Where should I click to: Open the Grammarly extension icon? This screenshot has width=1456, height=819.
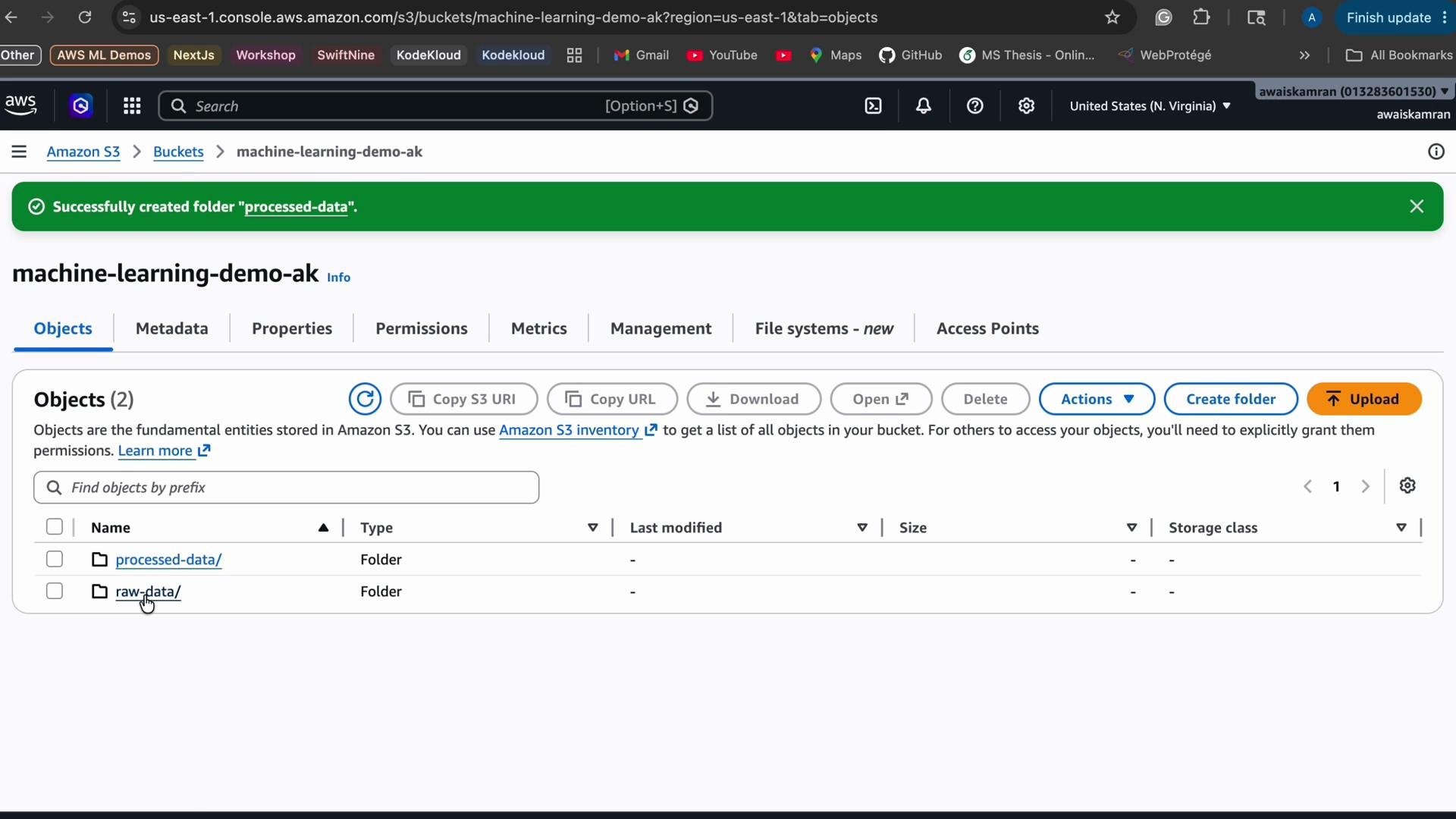pyautogui.click(x=1163, y=17)
